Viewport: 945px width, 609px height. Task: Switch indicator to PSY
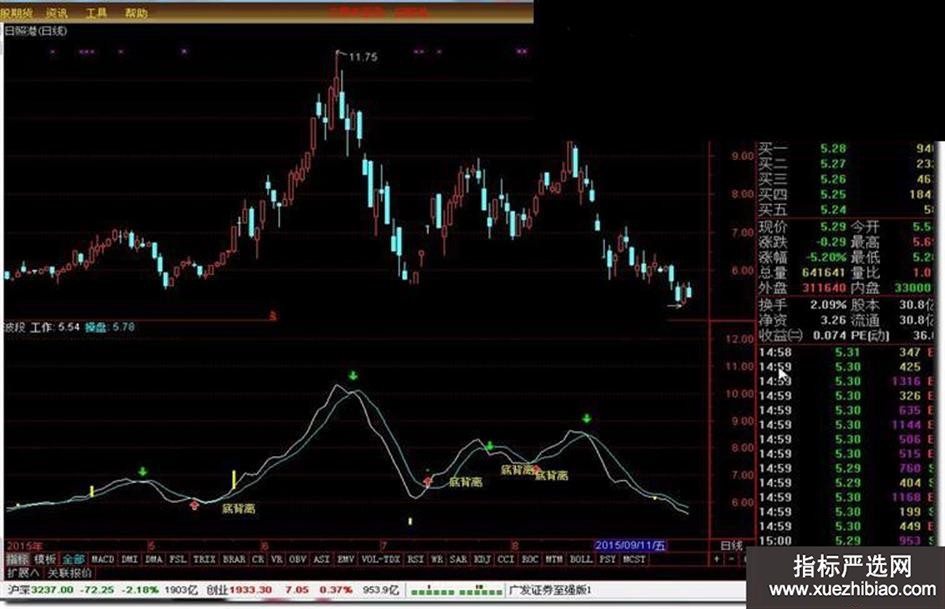[x=608, y=560]
